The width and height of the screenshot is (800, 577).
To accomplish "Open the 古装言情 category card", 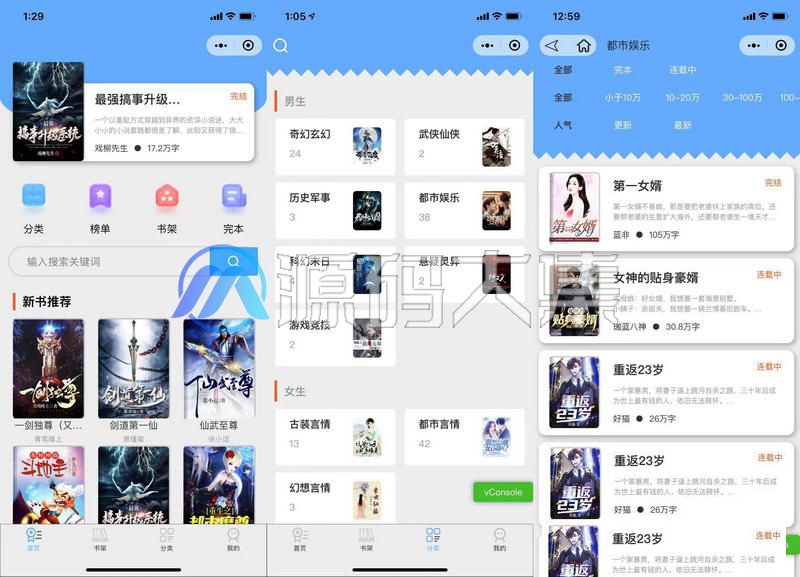I will pos(335,437).
